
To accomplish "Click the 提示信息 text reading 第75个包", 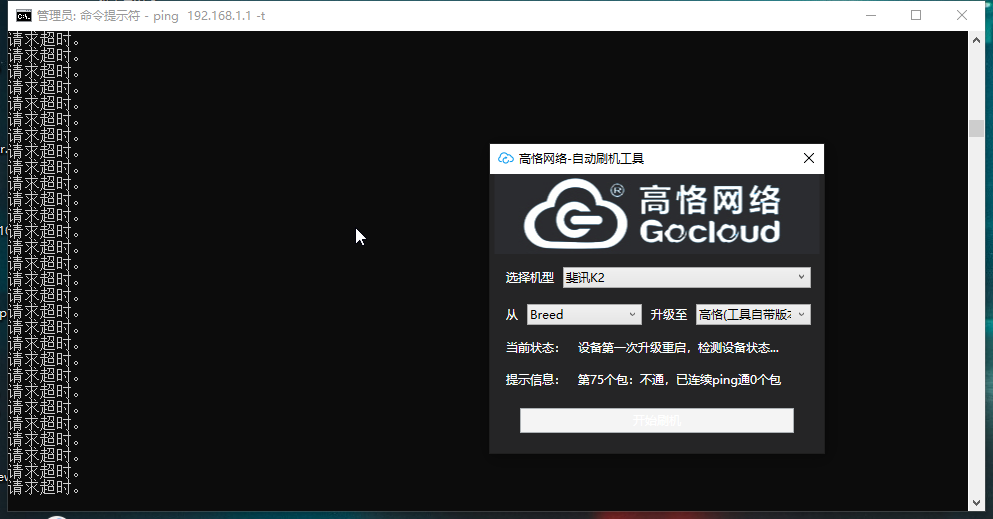I will pos(679,380).
